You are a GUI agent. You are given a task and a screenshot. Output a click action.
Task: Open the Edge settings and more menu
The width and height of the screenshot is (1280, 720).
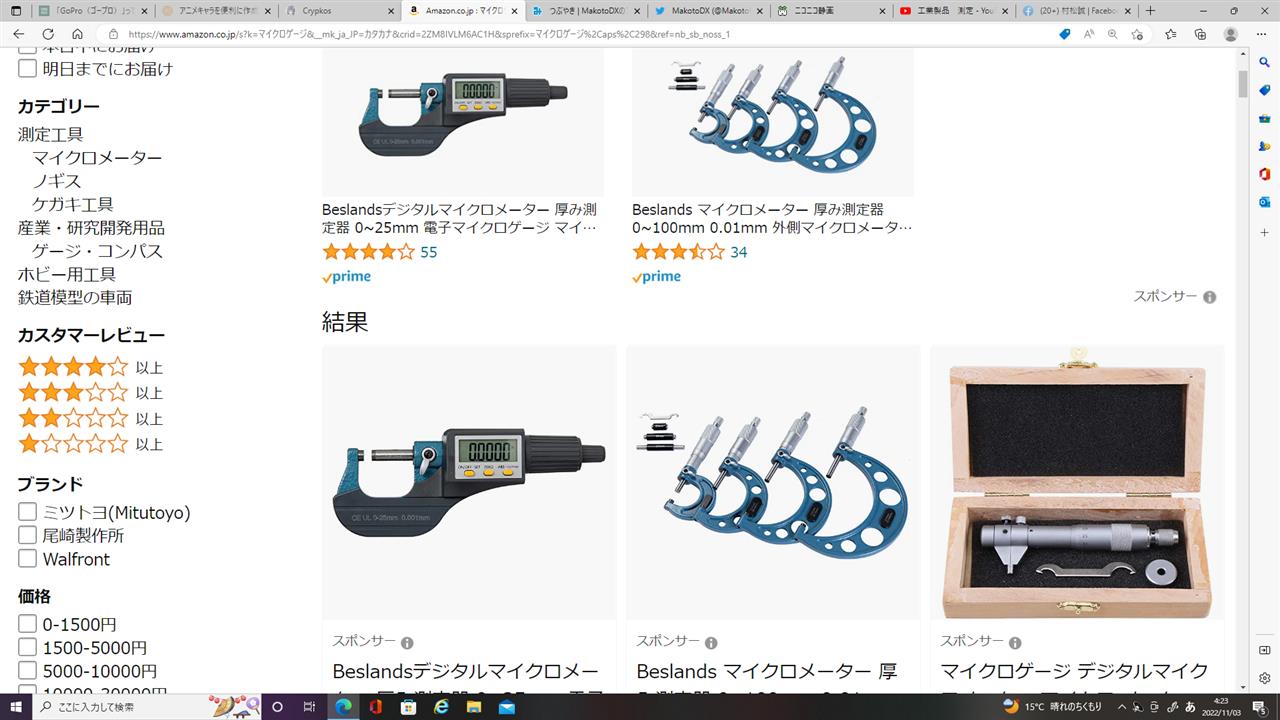point(1261,34)
